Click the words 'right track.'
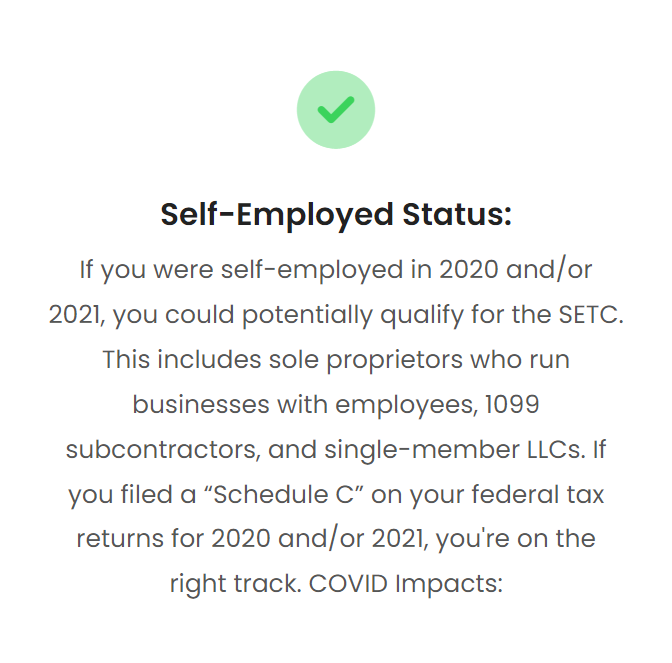This screenshot has width=672, height=663. click(x=235, y=584)
